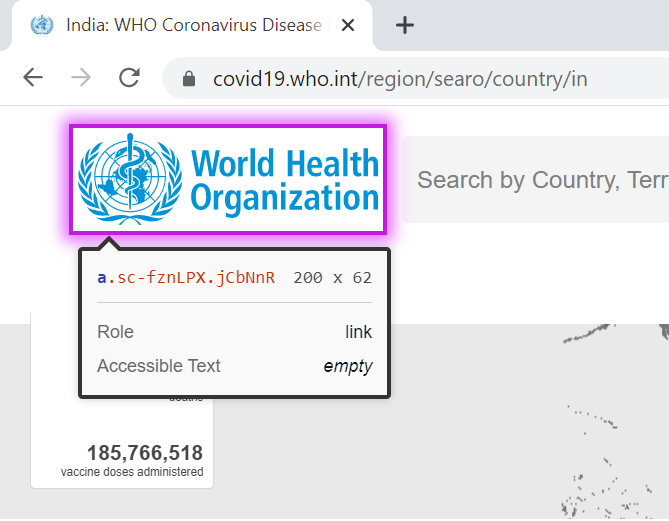
Task: Click the World Health Organization logo link
Action: tap(228, 179)
